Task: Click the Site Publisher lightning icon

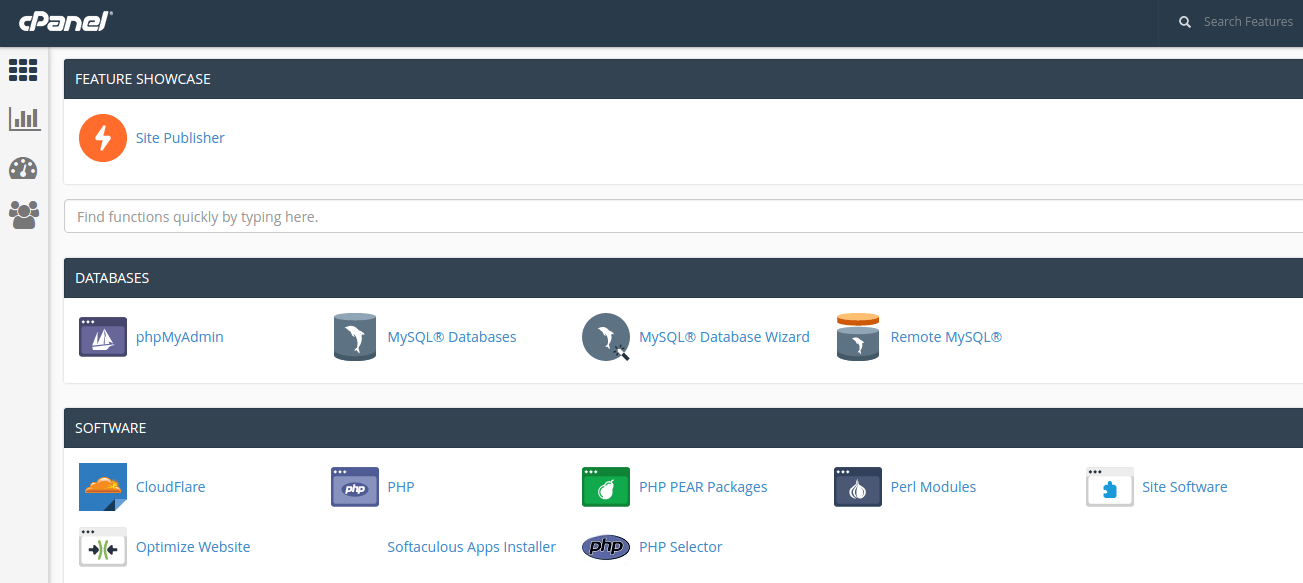Action: [103, 138]
